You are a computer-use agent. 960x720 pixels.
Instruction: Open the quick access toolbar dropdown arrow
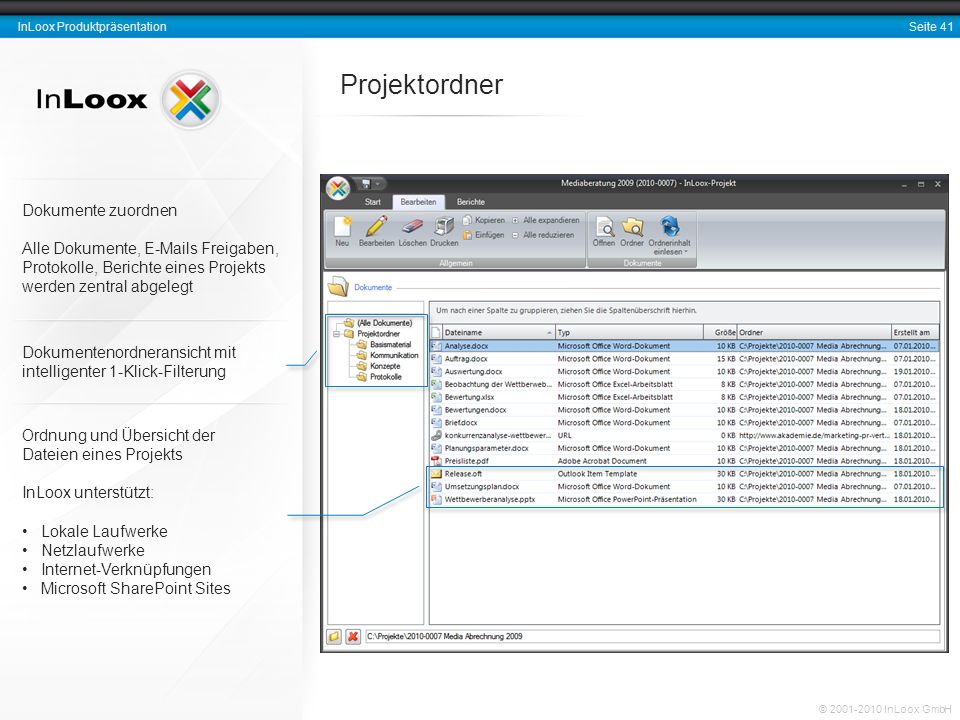[x=378, y=184]
